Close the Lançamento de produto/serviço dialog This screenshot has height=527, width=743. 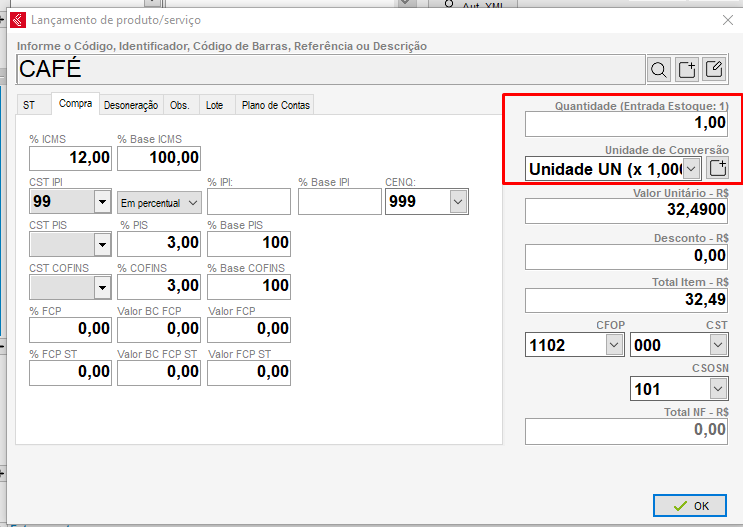point(727,19)
